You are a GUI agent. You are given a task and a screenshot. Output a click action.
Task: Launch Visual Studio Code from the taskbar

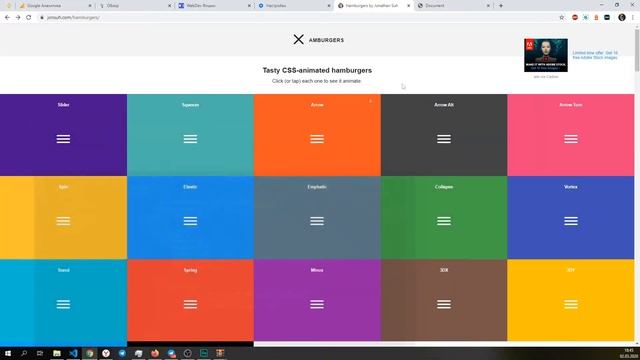tap(73, 353)
